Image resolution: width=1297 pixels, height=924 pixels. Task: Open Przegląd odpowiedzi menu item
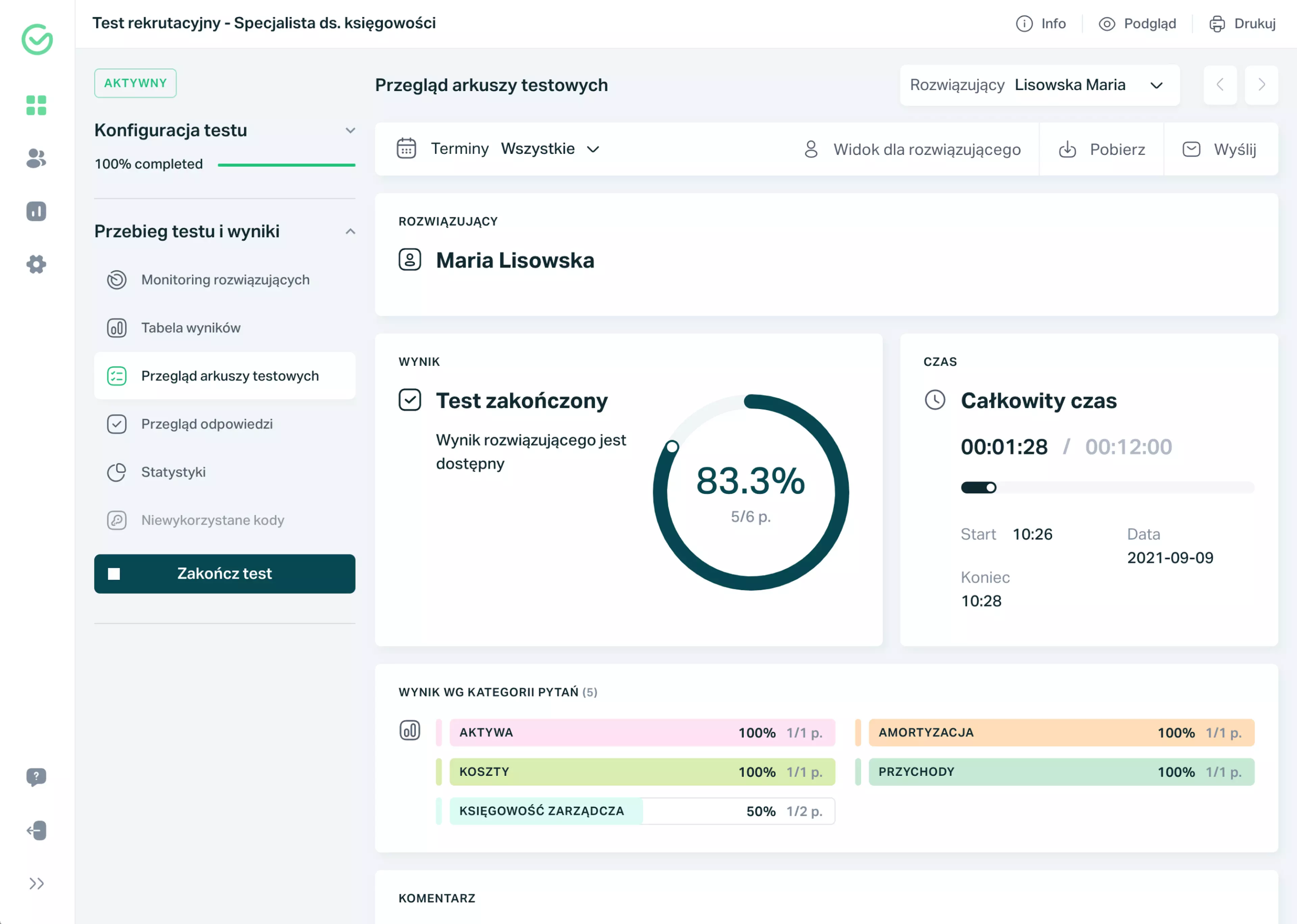point(225,424)
